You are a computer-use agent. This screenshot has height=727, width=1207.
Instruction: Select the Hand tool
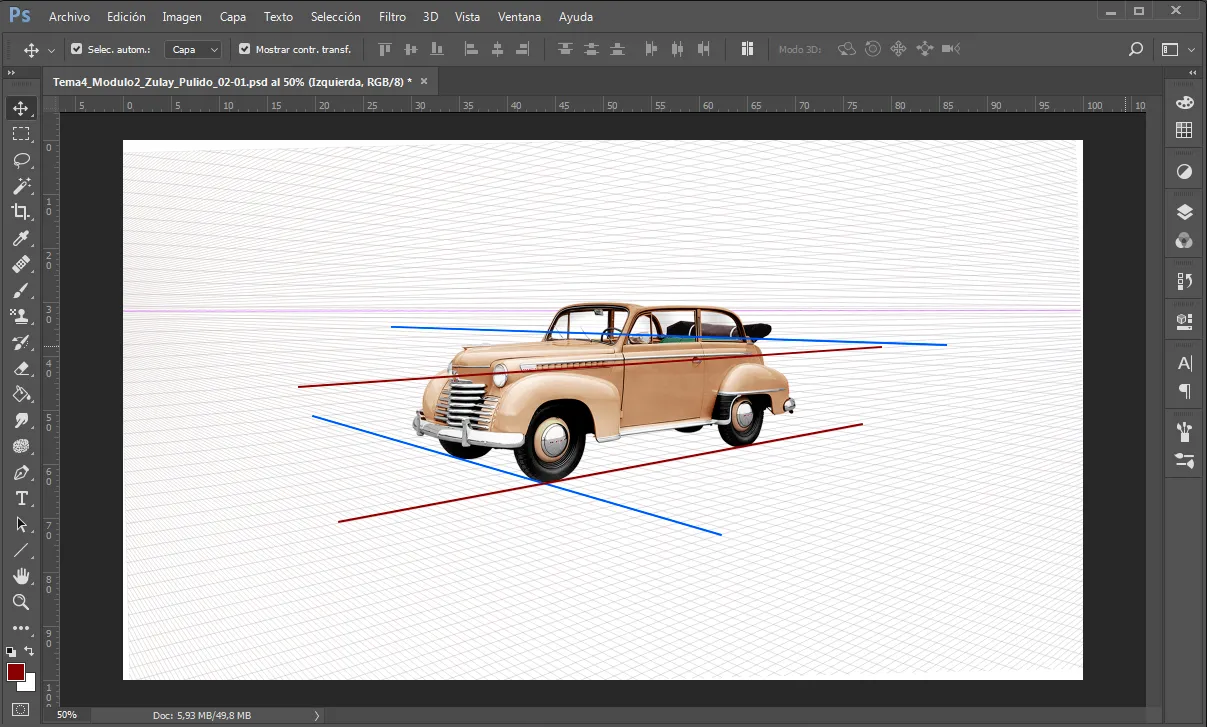(x=21, y=576)
